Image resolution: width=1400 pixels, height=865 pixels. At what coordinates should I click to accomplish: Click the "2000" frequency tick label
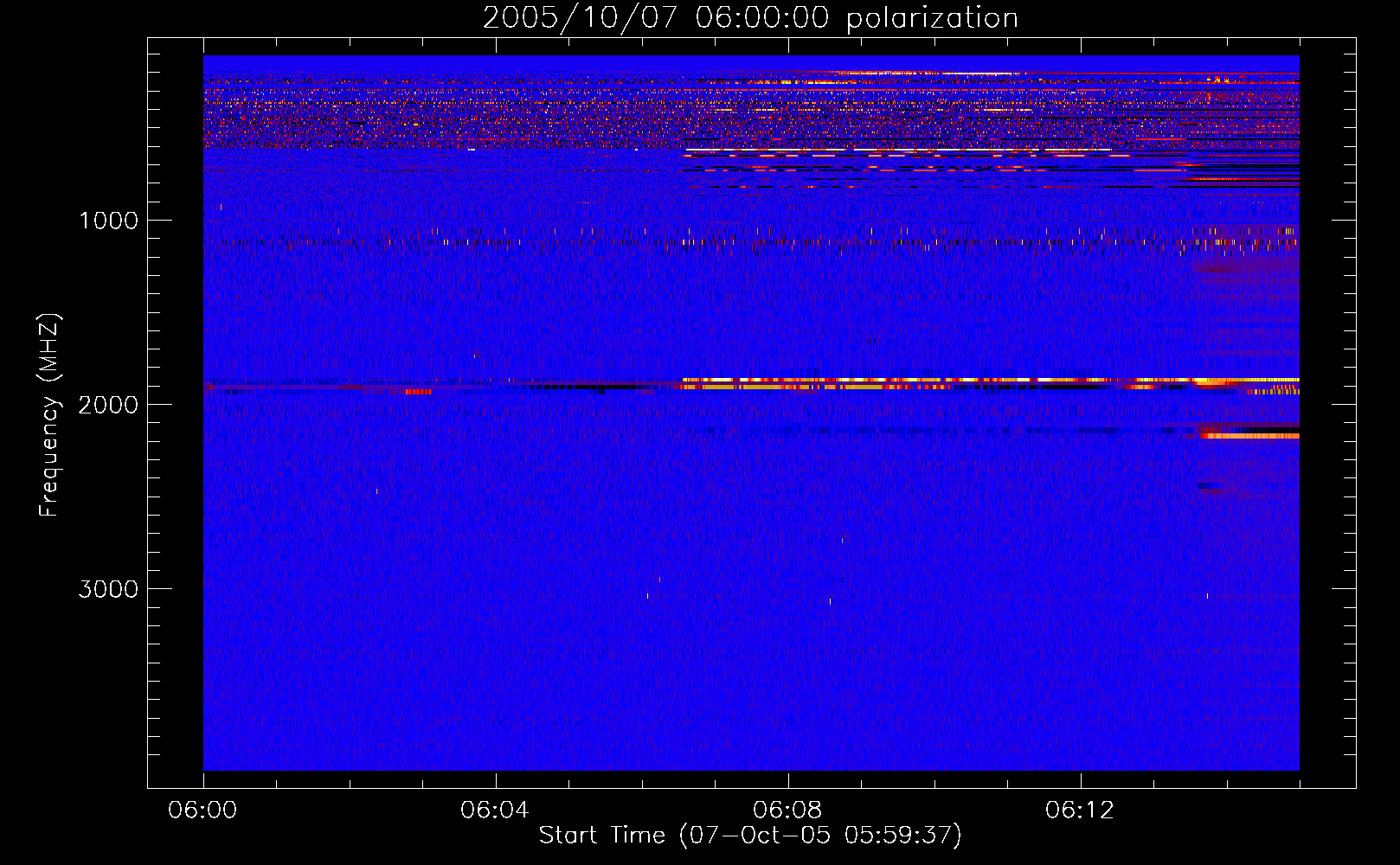click(x=108, y=405)
